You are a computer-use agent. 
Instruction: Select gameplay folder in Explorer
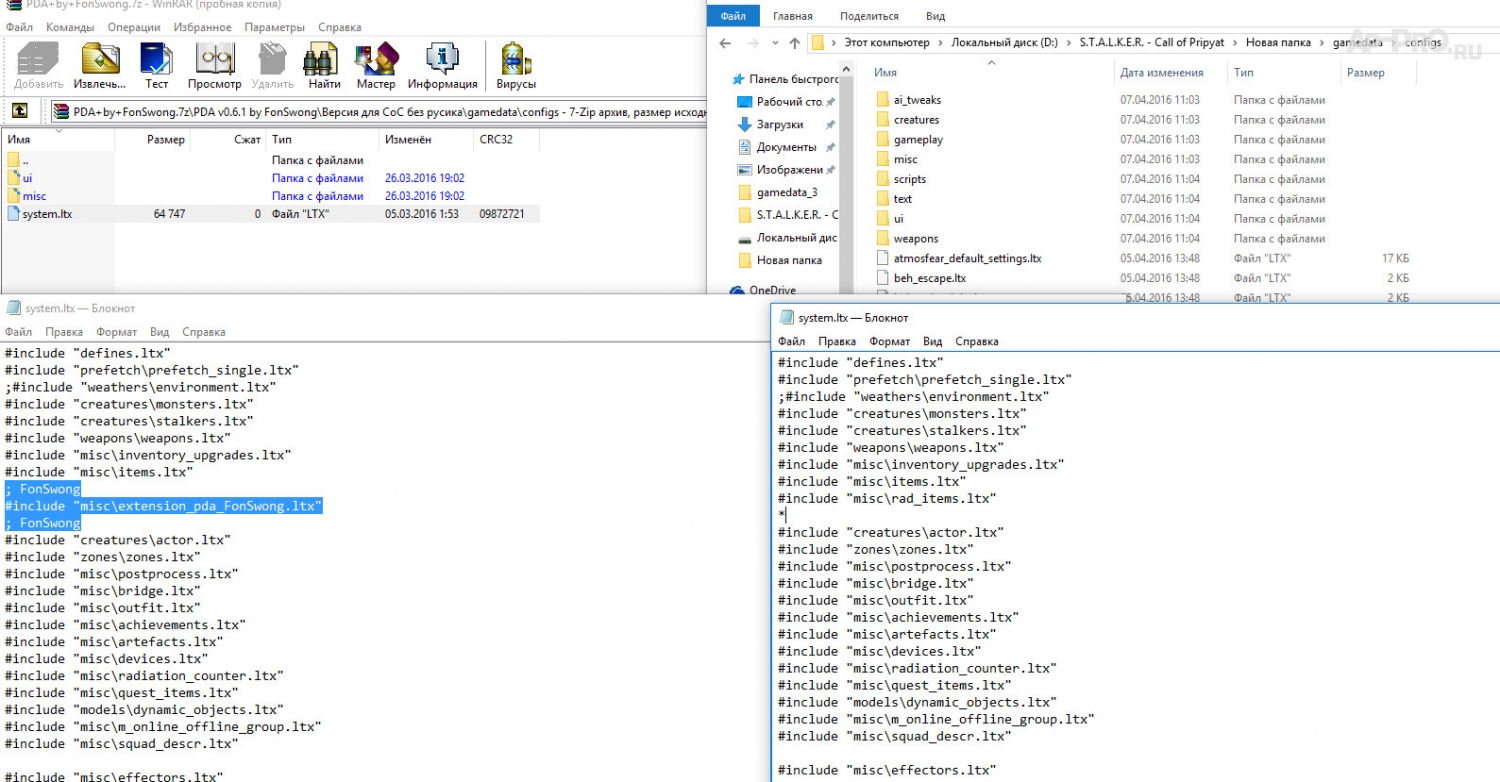pos(909,140)
